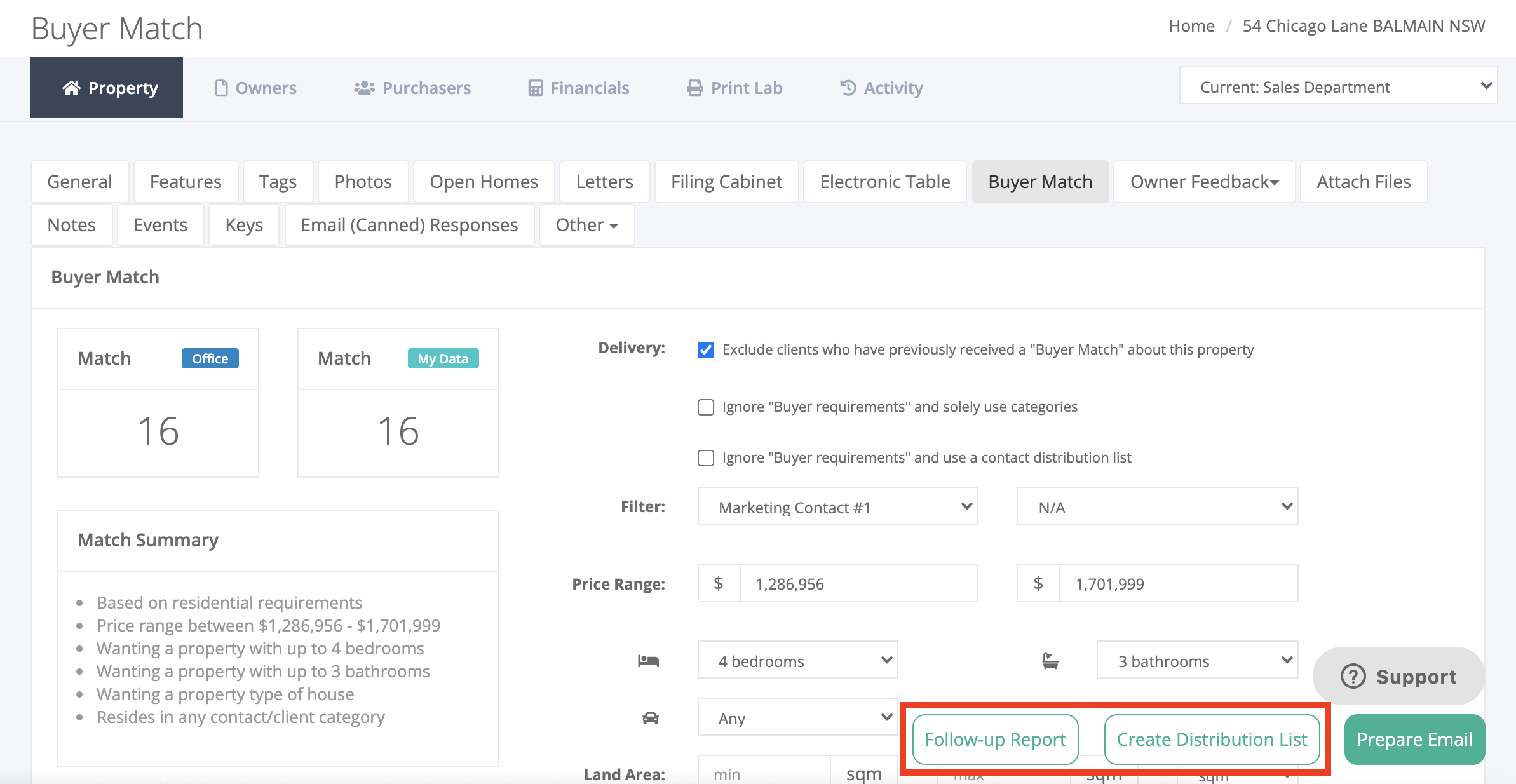Image resolution: width=1516 pixels, height=784 pixels.
Task: Enable the use contact distribution list checkbox
Action: coord(705,458)
